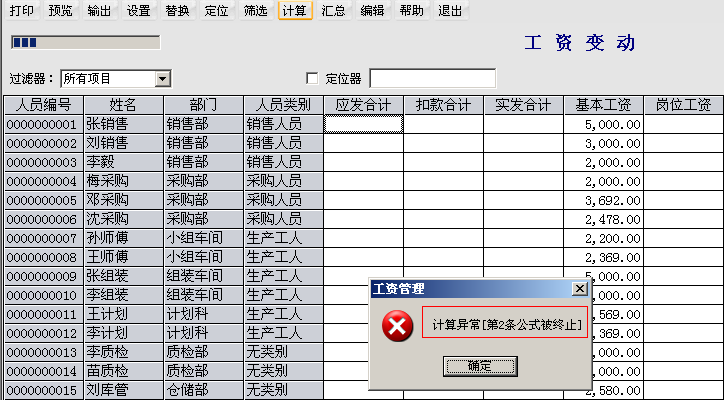
Task: Click the 输出 export button
Action: (99, 10)
